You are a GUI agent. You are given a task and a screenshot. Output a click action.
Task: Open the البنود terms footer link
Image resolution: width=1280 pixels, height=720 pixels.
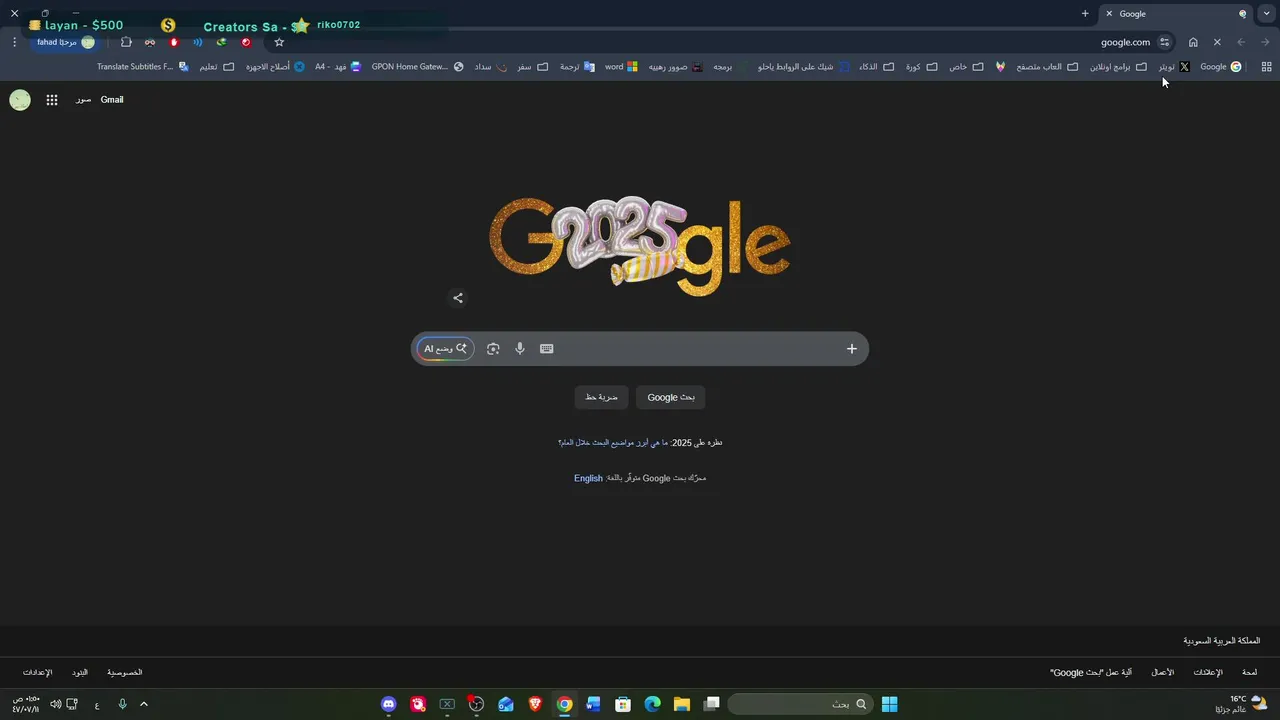80,672
